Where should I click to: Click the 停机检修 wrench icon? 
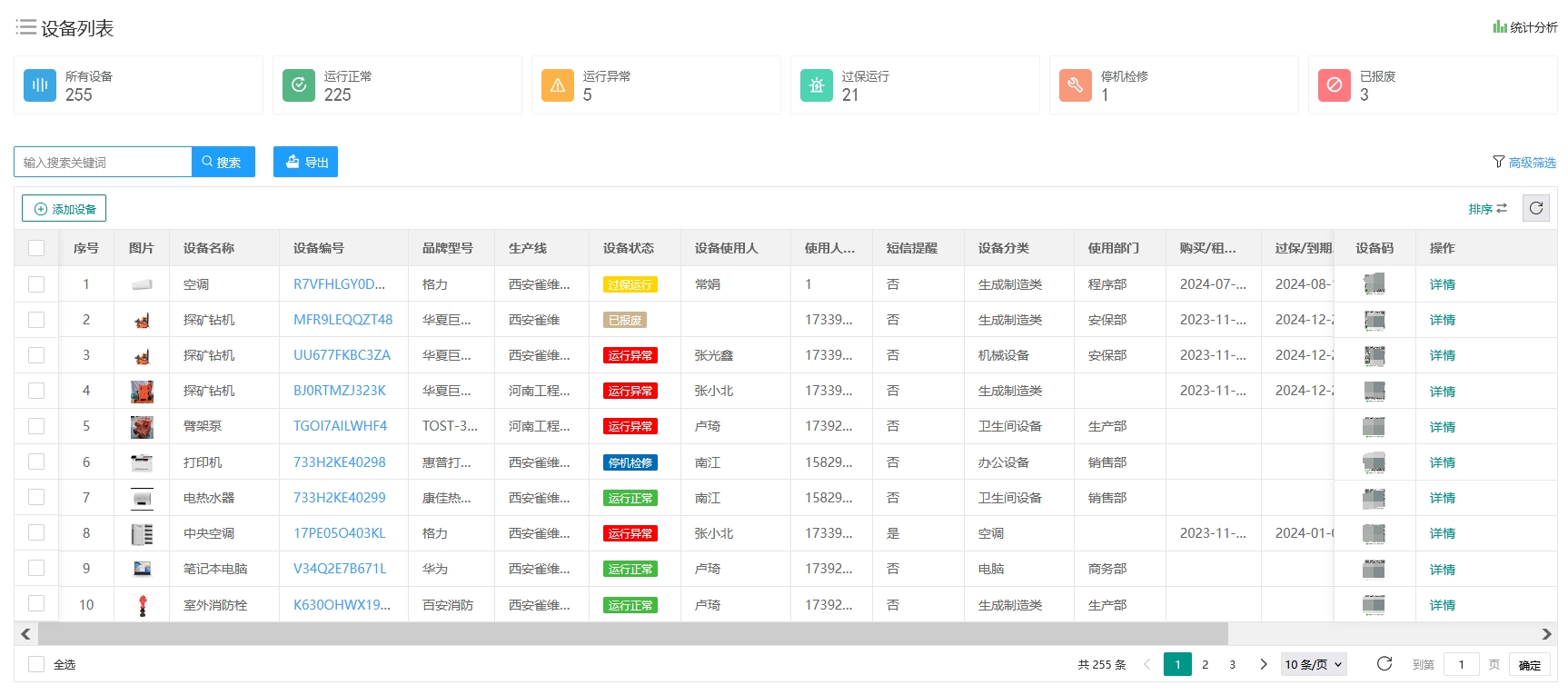tap(1075, 85)
